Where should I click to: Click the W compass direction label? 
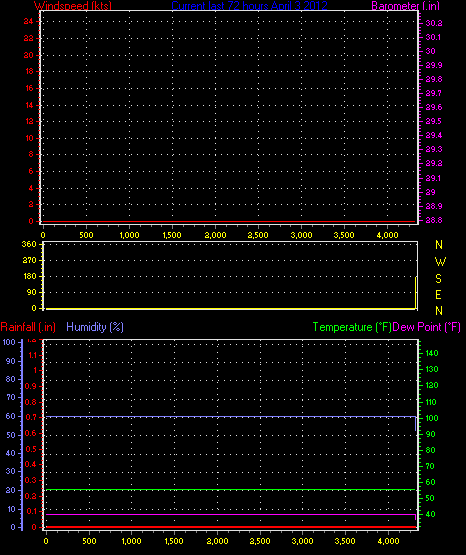click(x=440, y=262)
